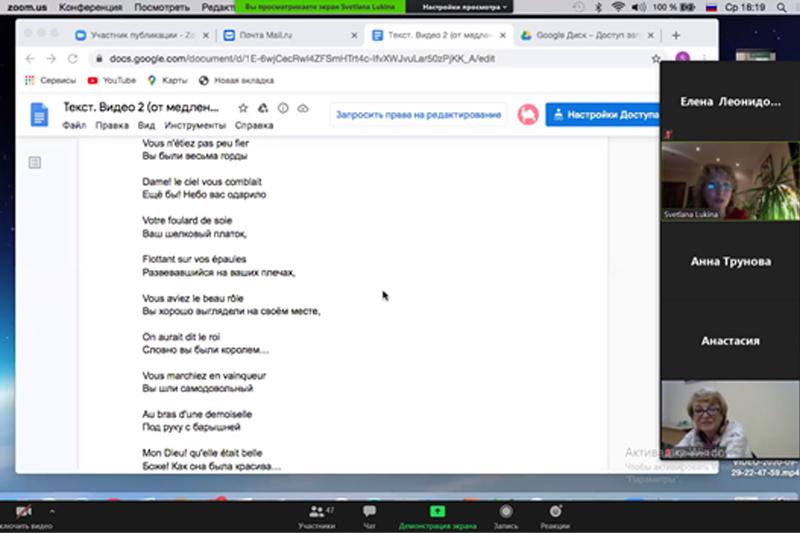Click the Google Docs home logo
This screenshot has height=533, width=800.
(39, 115)
